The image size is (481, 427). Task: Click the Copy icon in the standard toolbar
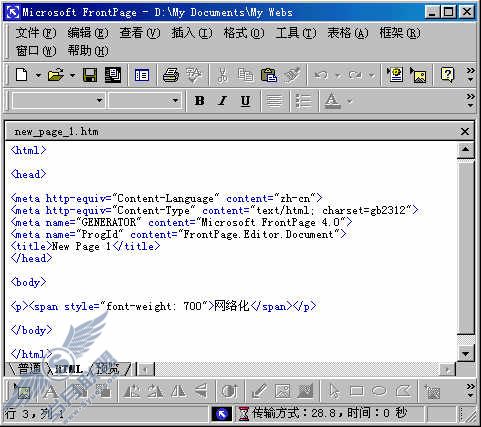pyautogui.click(x=245, y=75)
